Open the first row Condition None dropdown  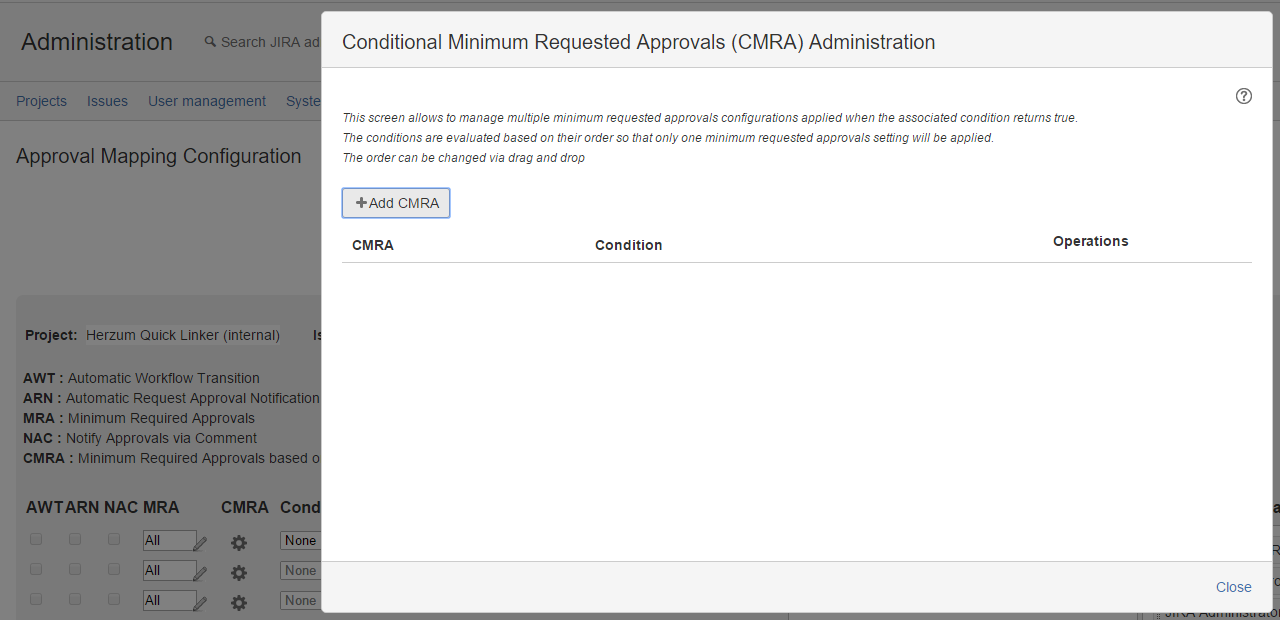[x=300, y=541]
